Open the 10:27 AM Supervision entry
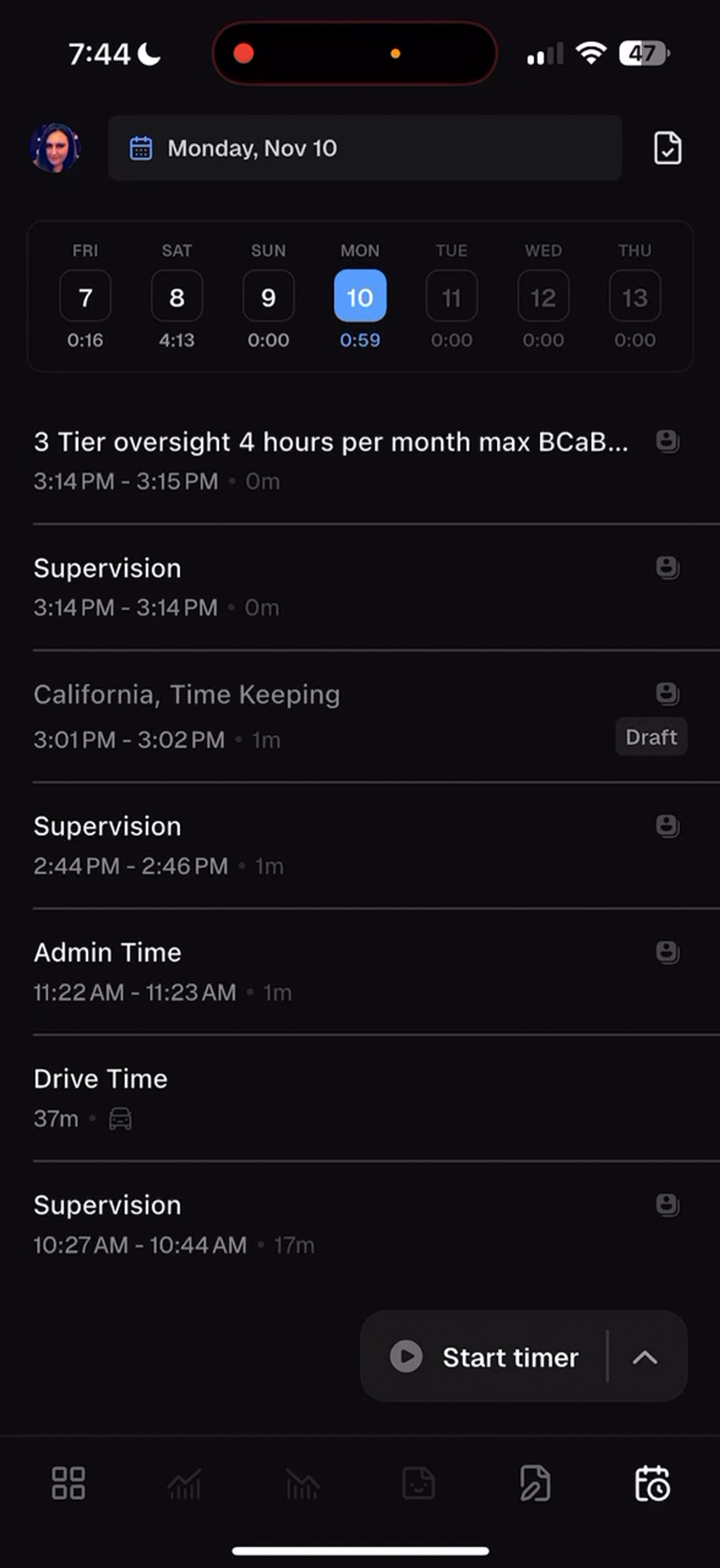 click(x=360, y=1223)
